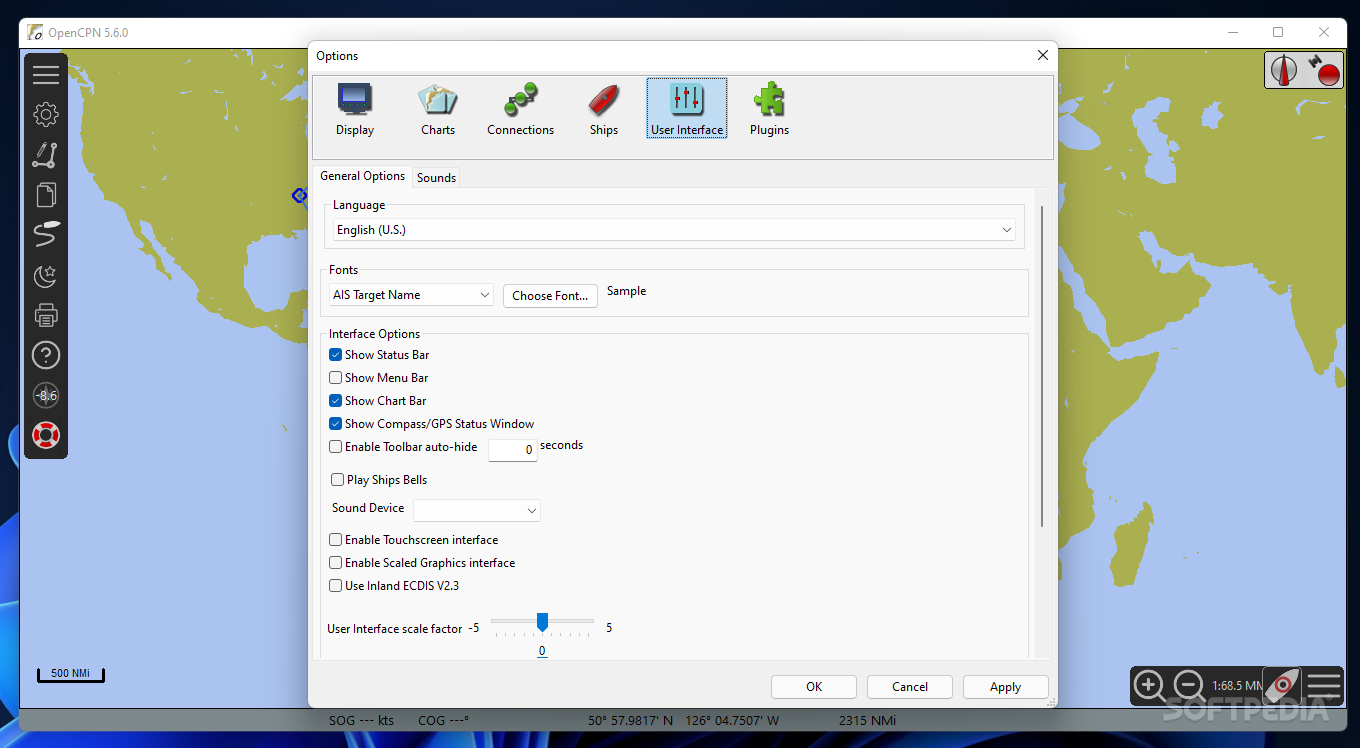Screen dimensions: 1360x748
Task: Open the Charts options section
Action: (438, 109)
